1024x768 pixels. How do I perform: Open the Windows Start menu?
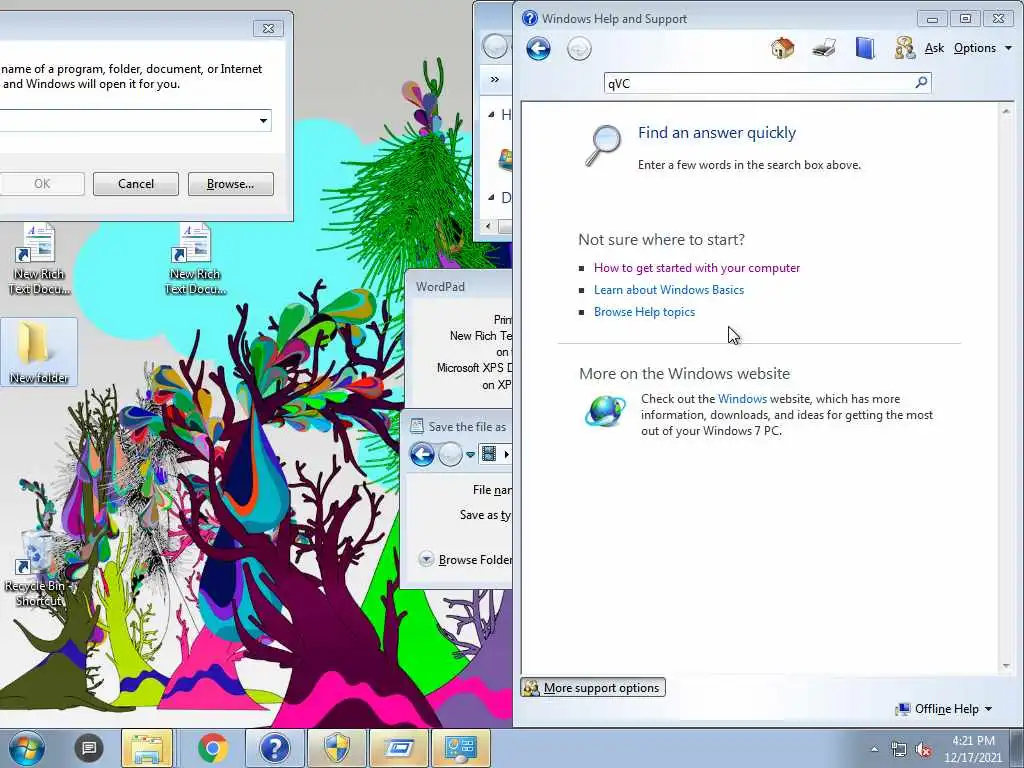pyautogui.click(x=26, y=748)
